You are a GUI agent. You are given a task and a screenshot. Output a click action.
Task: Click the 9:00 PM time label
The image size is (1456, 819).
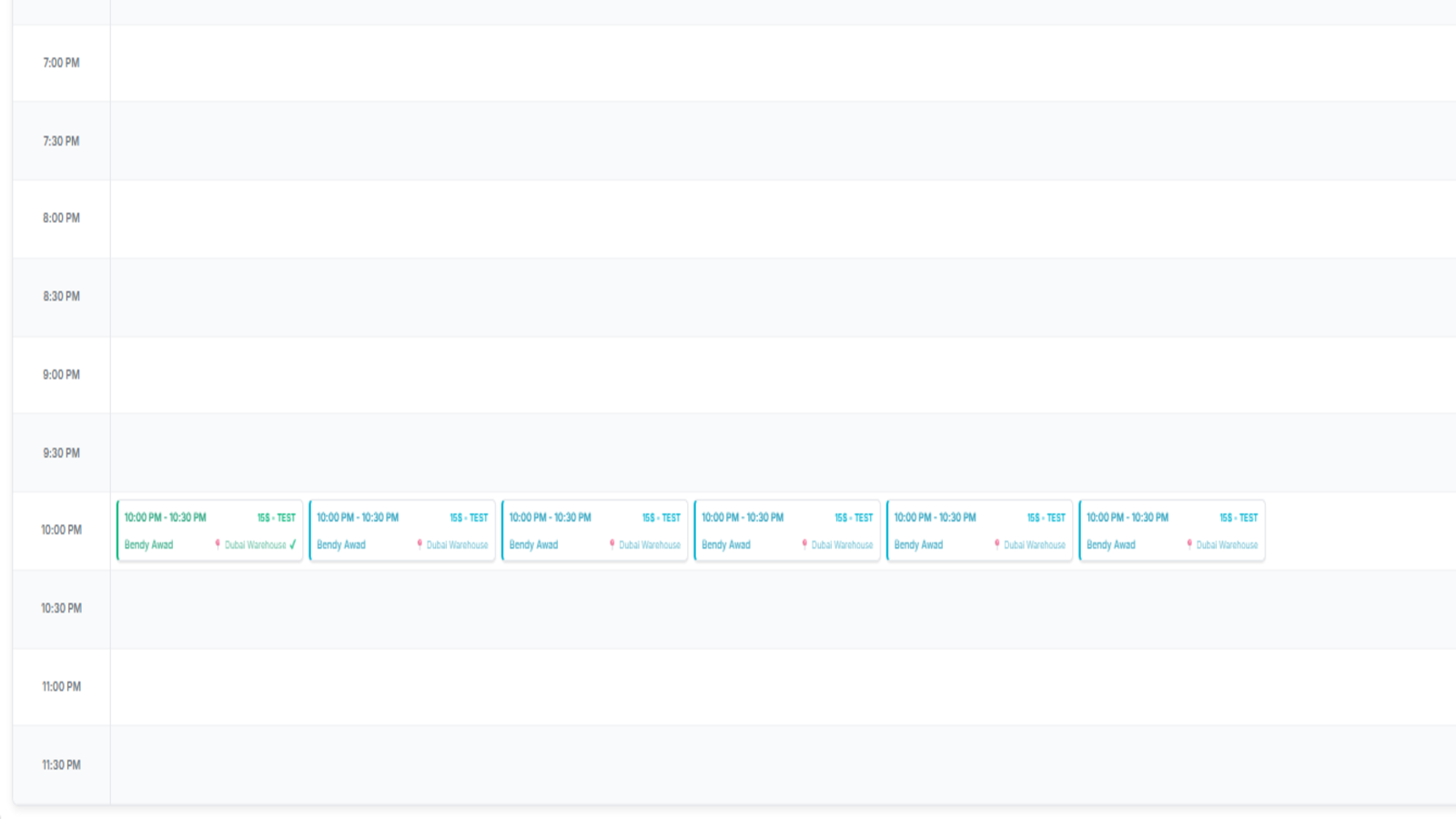click(61, 375)
